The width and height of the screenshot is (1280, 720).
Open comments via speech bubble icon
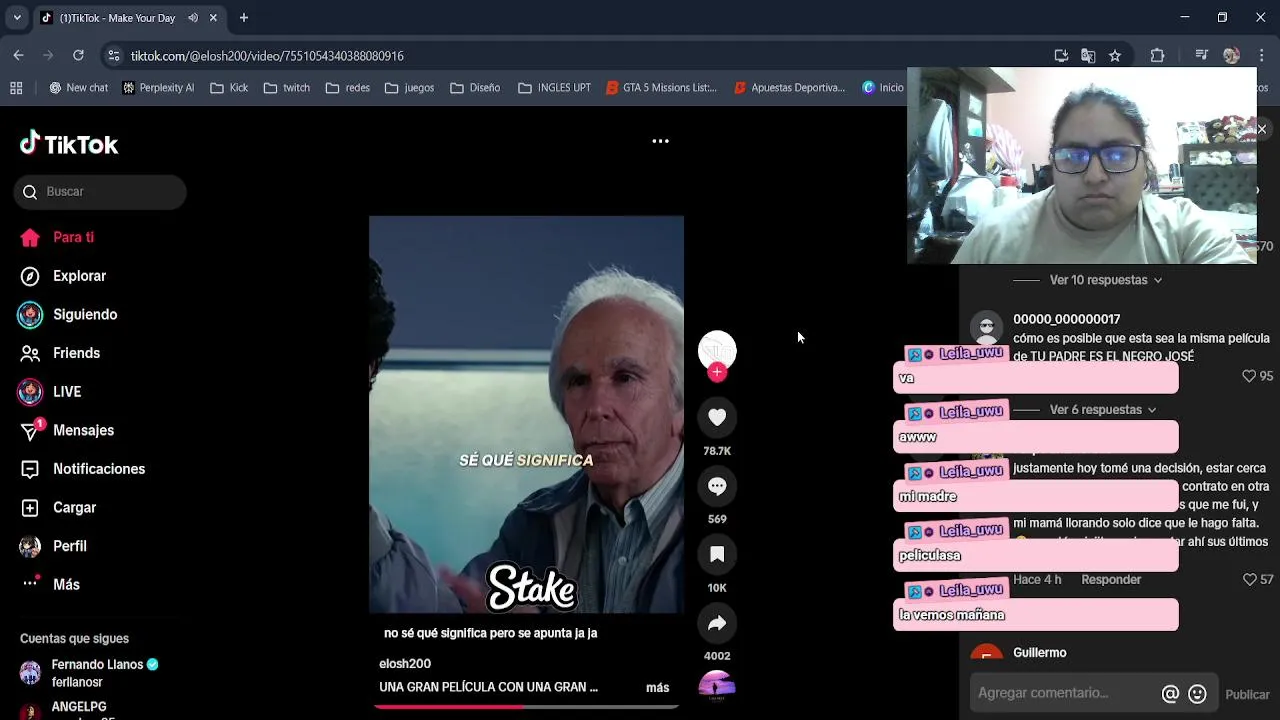point(717,486)
